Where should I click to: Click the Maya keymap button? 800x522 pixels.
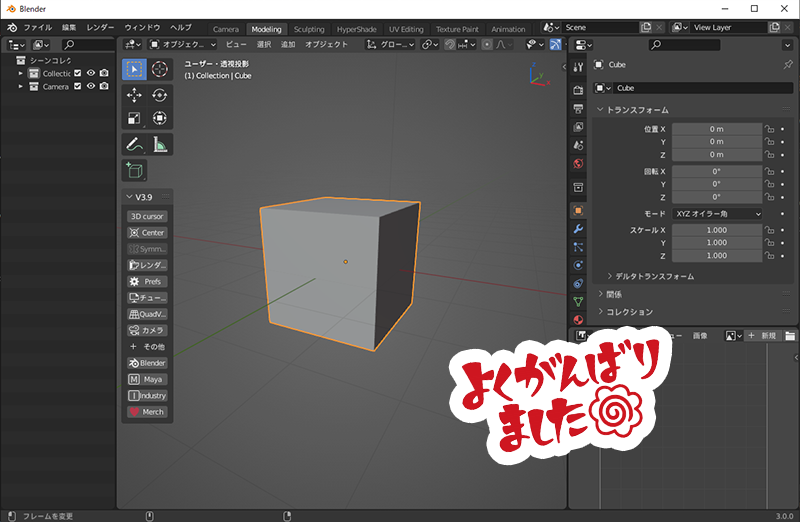pos(147,379)
